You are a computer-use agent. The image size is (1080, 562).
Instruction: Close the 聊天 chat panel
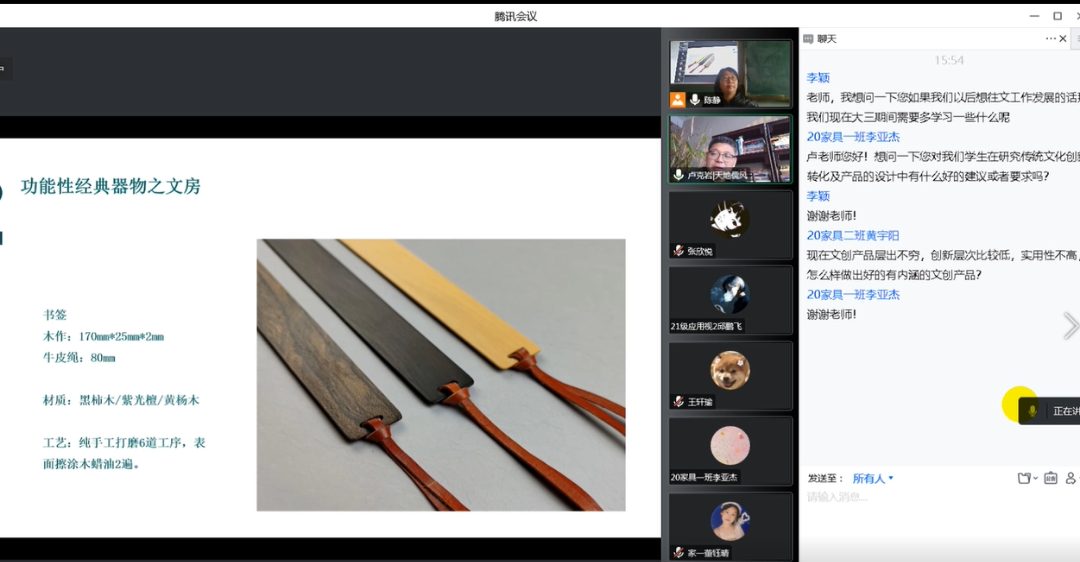(x=1063, y=39)
